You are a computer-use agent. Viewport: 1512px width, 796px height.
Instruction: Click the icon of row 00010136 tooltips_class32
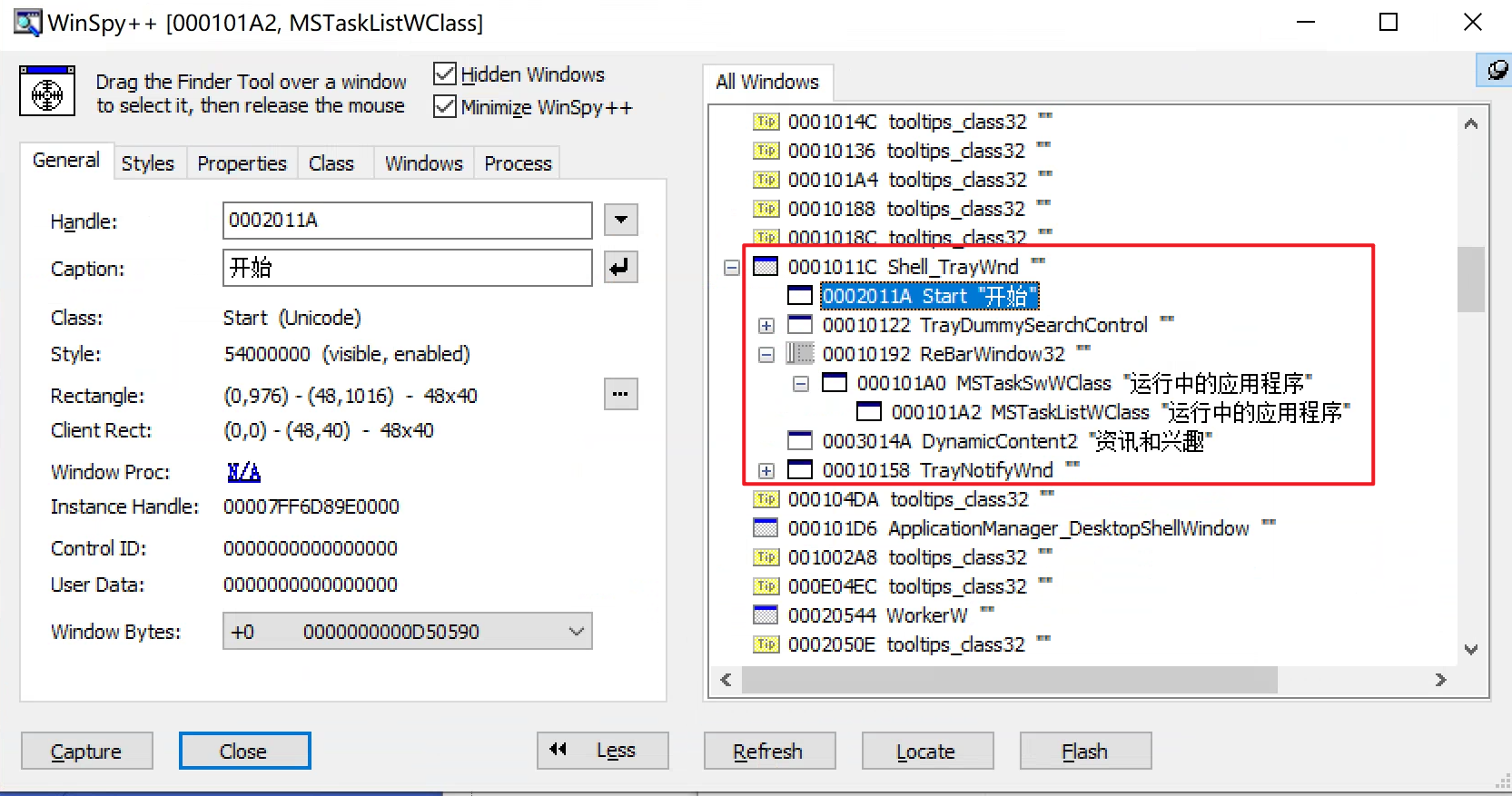click(766, 151)
